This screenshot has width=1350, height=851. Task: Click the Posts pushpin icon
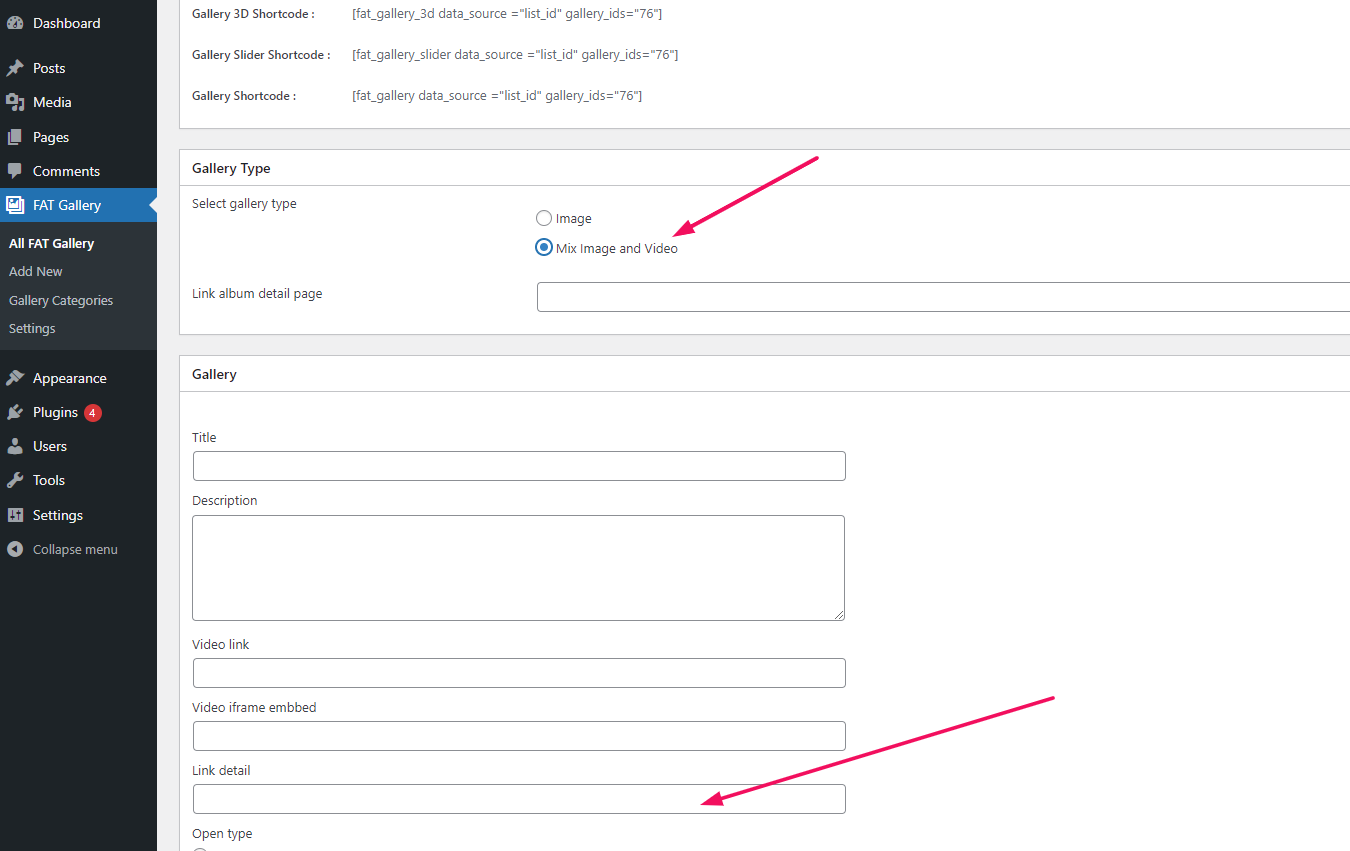pyautogui.click(x=15, y=68)
